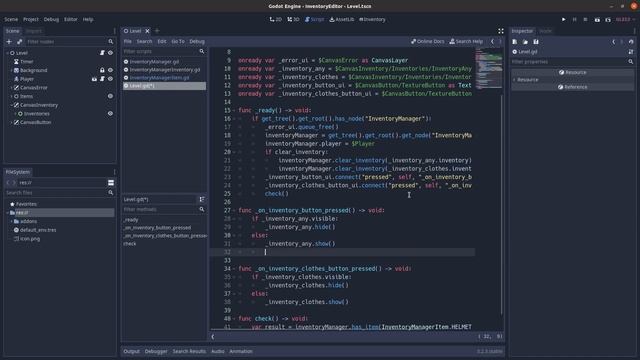Fold the _ready function at line 15

[x=233, y=110]
